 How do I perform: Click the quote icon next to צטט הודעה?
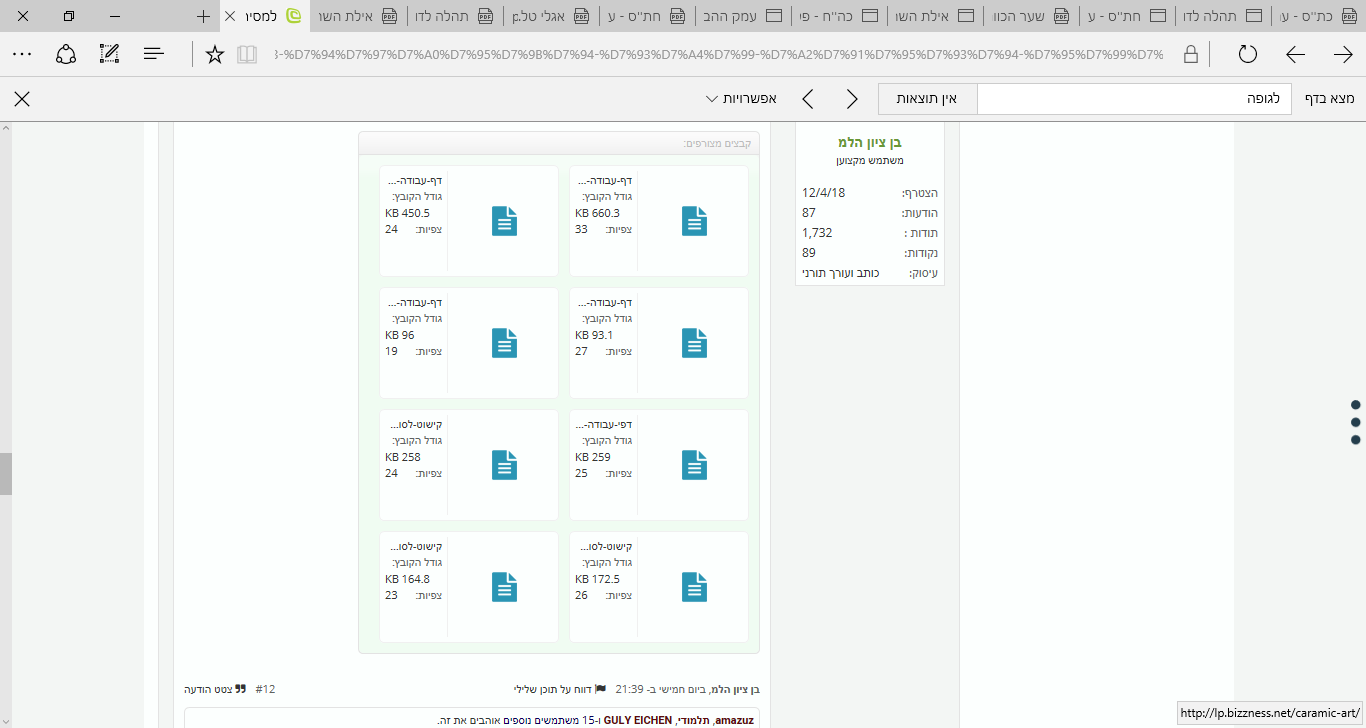click(x=240, y=689)
